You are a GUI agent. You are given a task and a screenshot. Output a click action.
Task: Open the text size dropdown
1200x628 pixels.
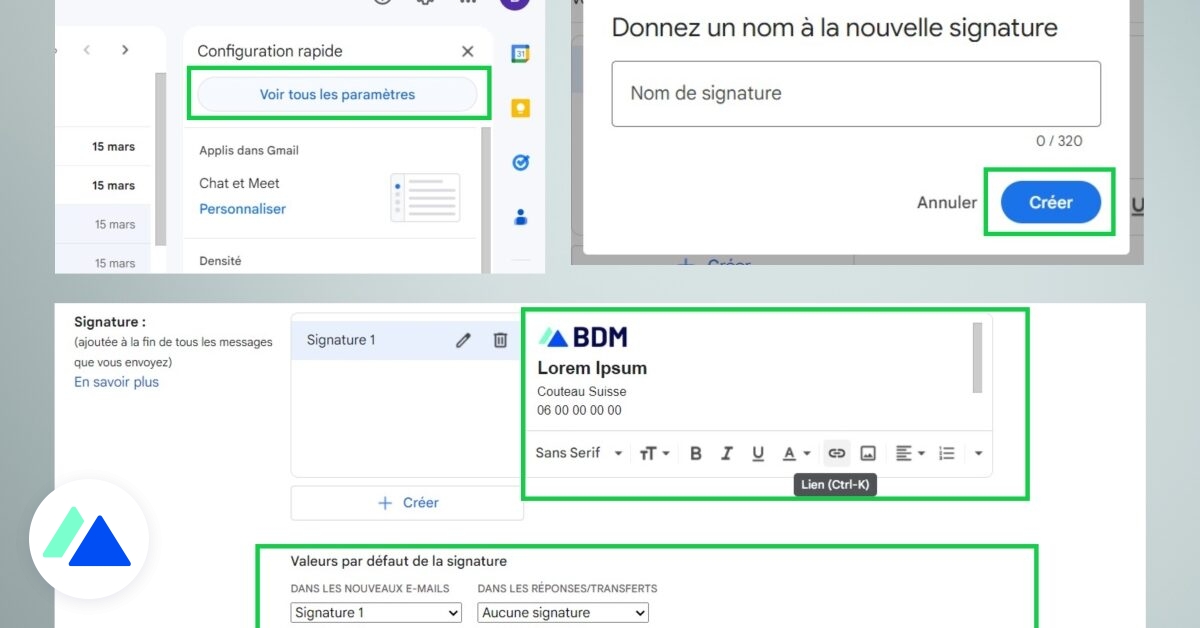tap(654, 452)
